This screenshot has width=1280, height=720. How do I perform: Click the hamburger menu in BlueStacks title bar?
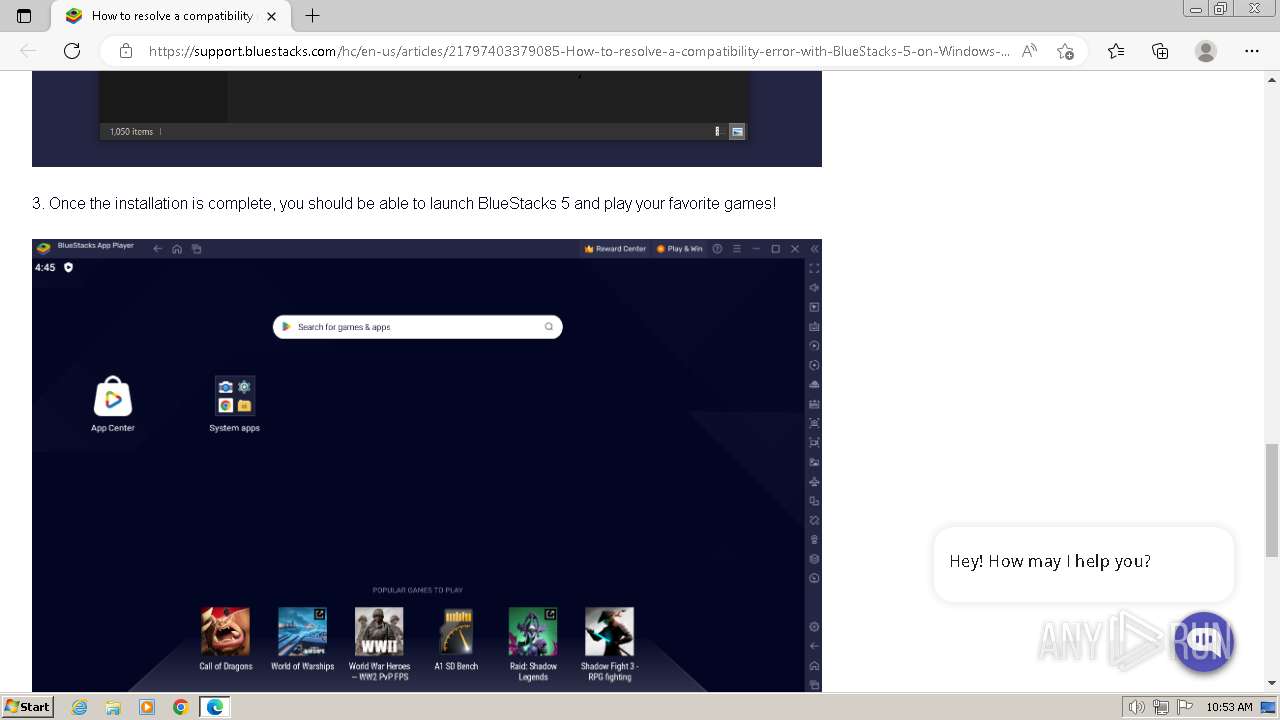737,249
